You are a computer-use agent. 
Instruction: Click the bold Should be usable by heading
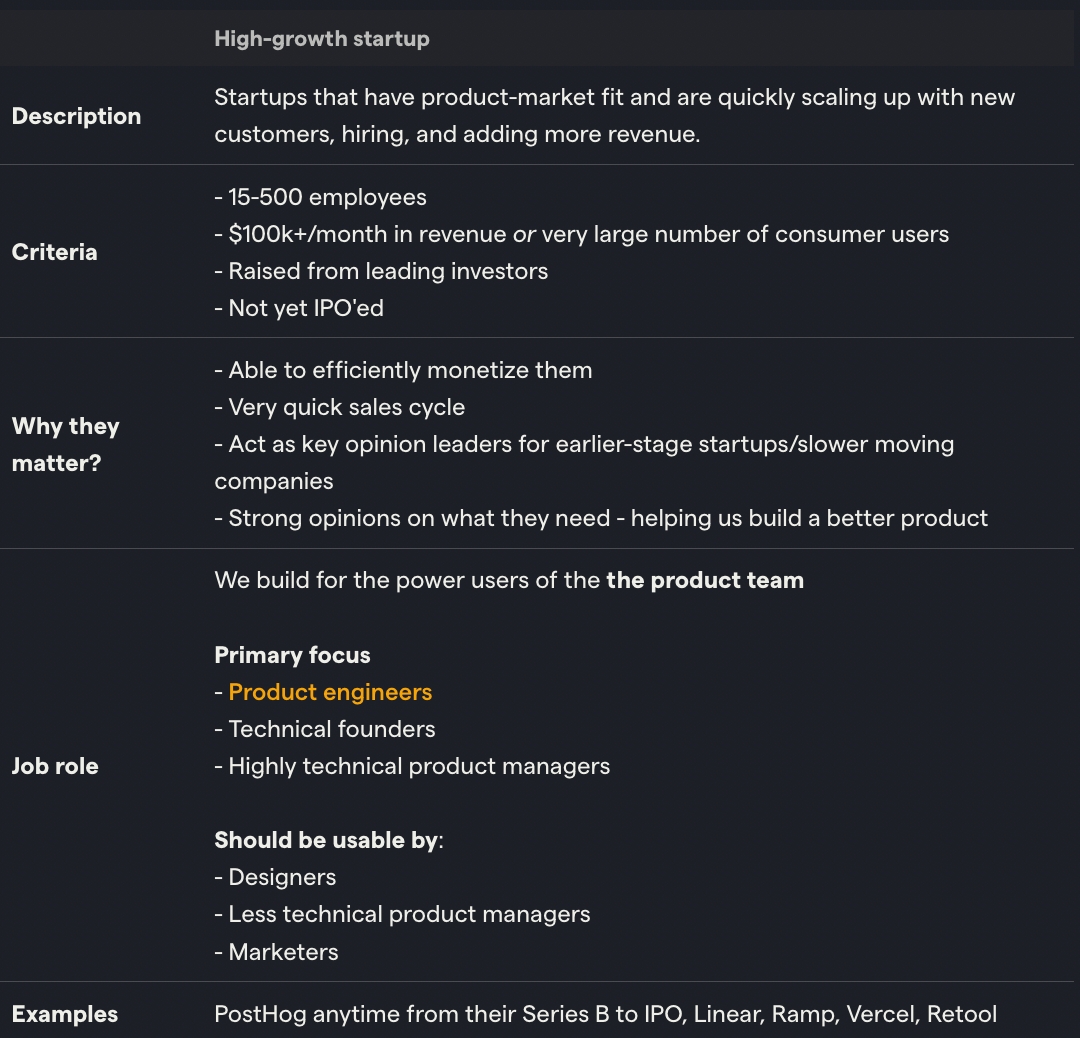(x=326, y=840)
